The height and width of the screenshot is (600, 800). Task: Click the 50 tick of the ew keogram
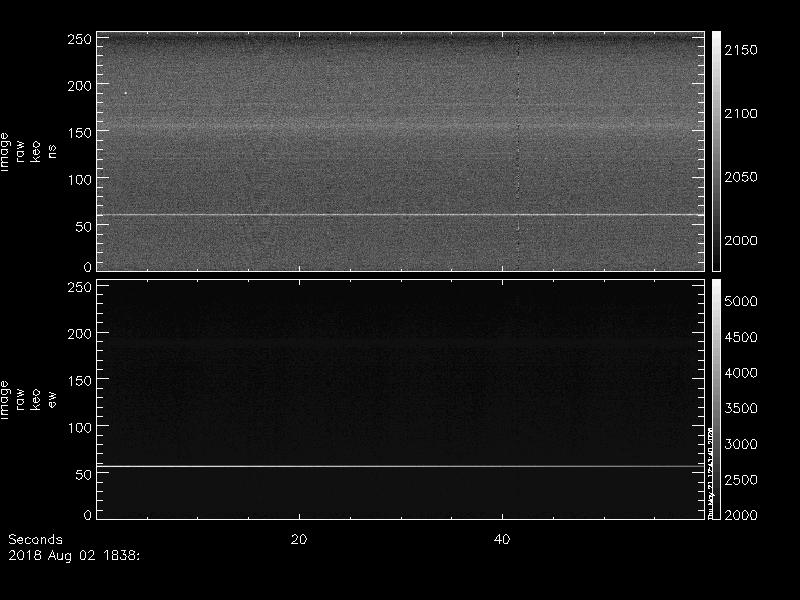click(x=83, y=474)
